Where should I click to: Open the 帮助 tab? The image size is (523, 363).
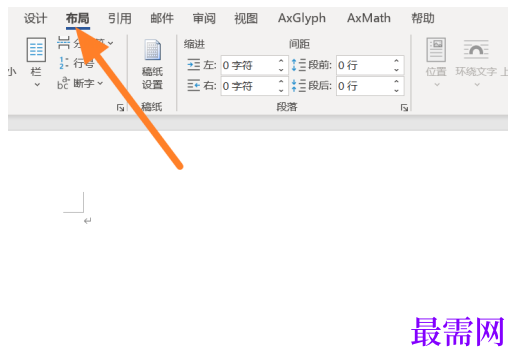coord(423,18)
